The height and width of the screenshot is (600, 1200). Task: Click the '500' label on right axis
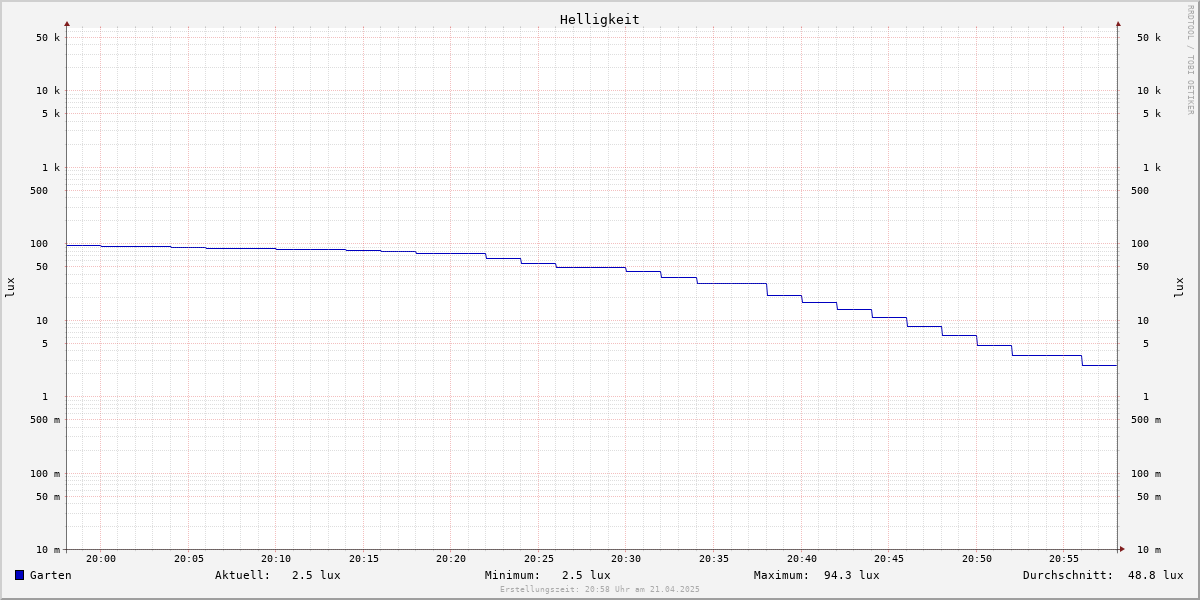[x=1140, y=191]
